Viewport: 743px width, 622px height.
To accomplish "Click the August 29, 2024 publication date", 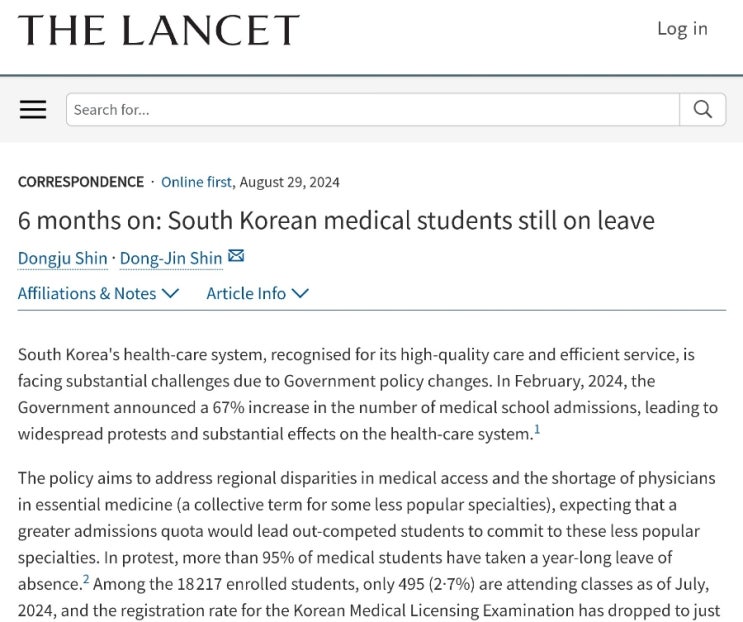I will point(290,182).
